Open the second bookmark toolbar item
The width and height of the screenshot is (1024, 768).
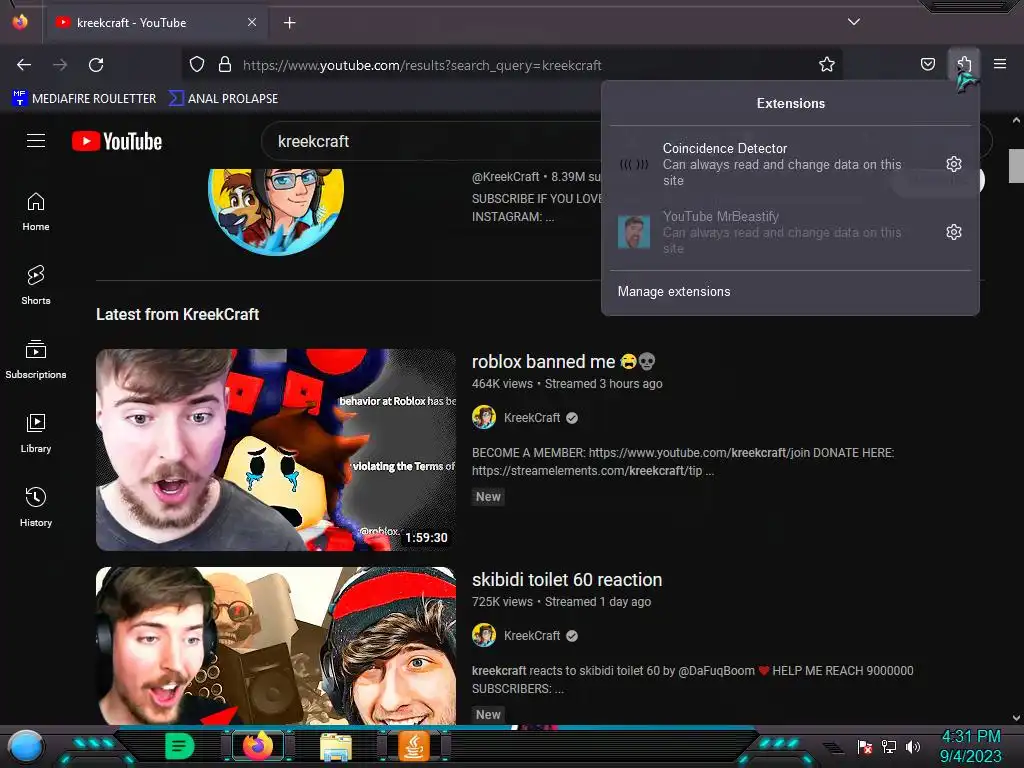click(x=223, y=98)
